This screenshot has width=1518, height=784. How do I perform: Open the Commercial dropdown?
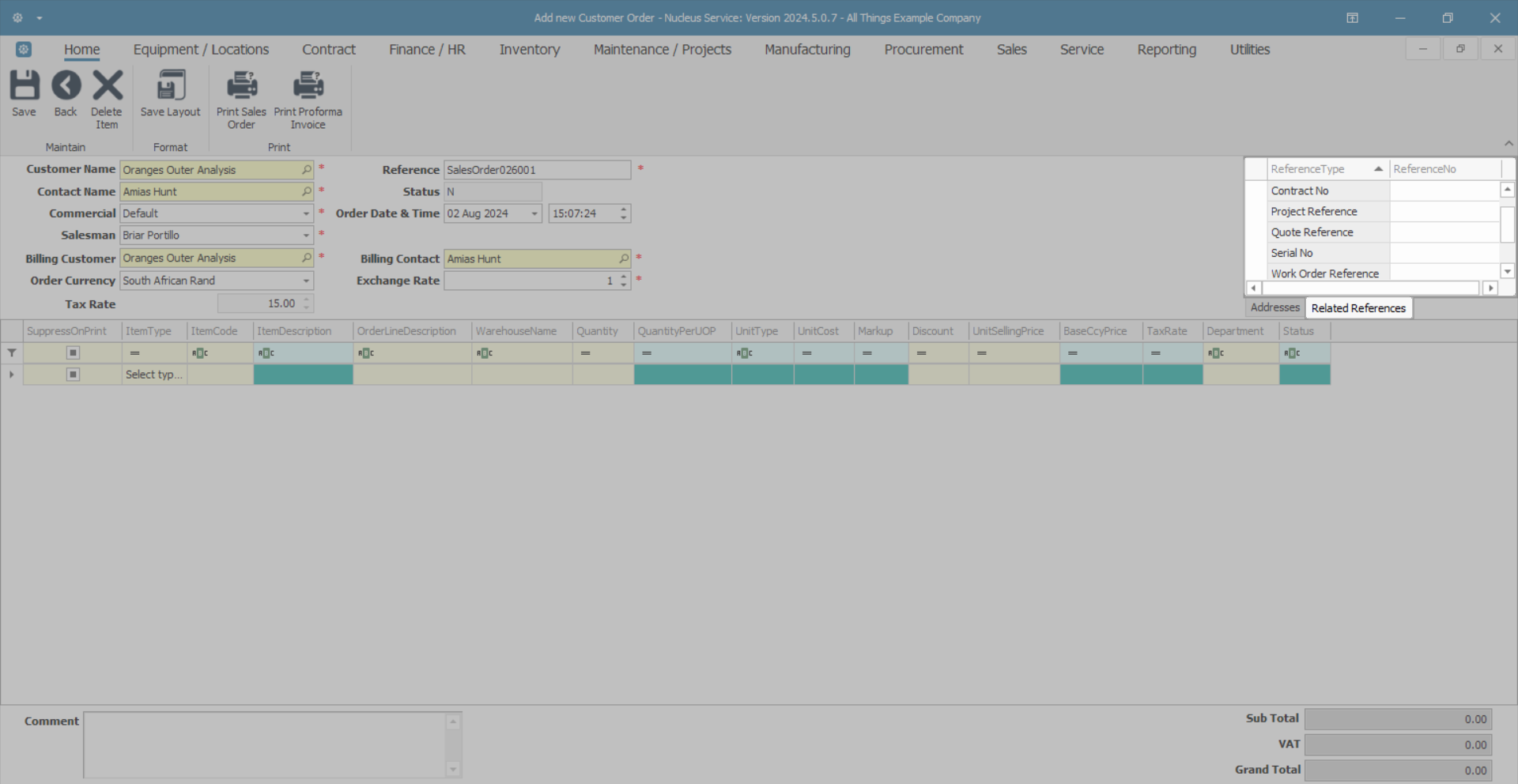point(306,213)
